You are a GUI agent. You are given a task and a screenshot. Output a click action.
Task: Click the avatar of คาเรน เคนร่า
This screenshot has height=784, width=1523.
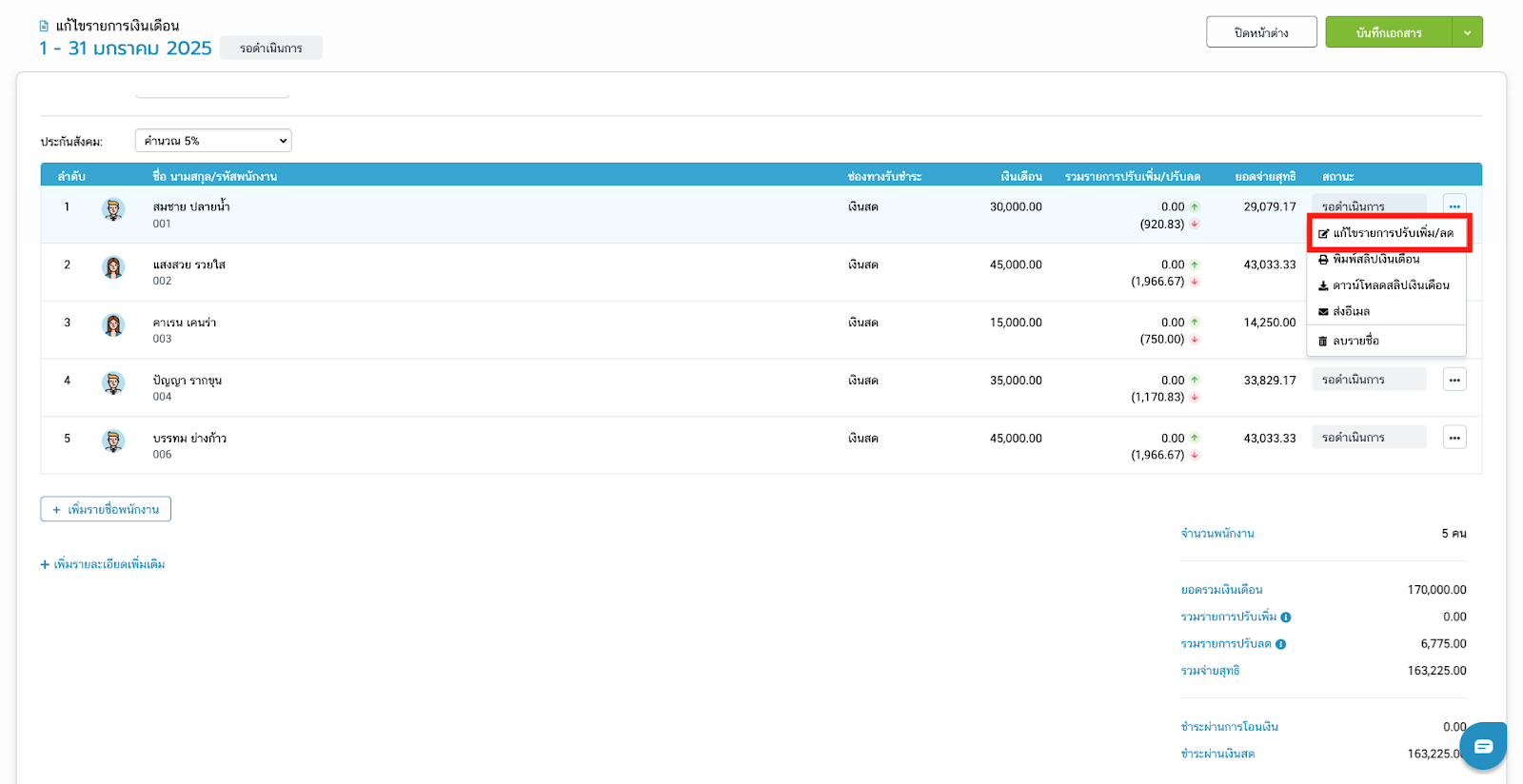113,325
